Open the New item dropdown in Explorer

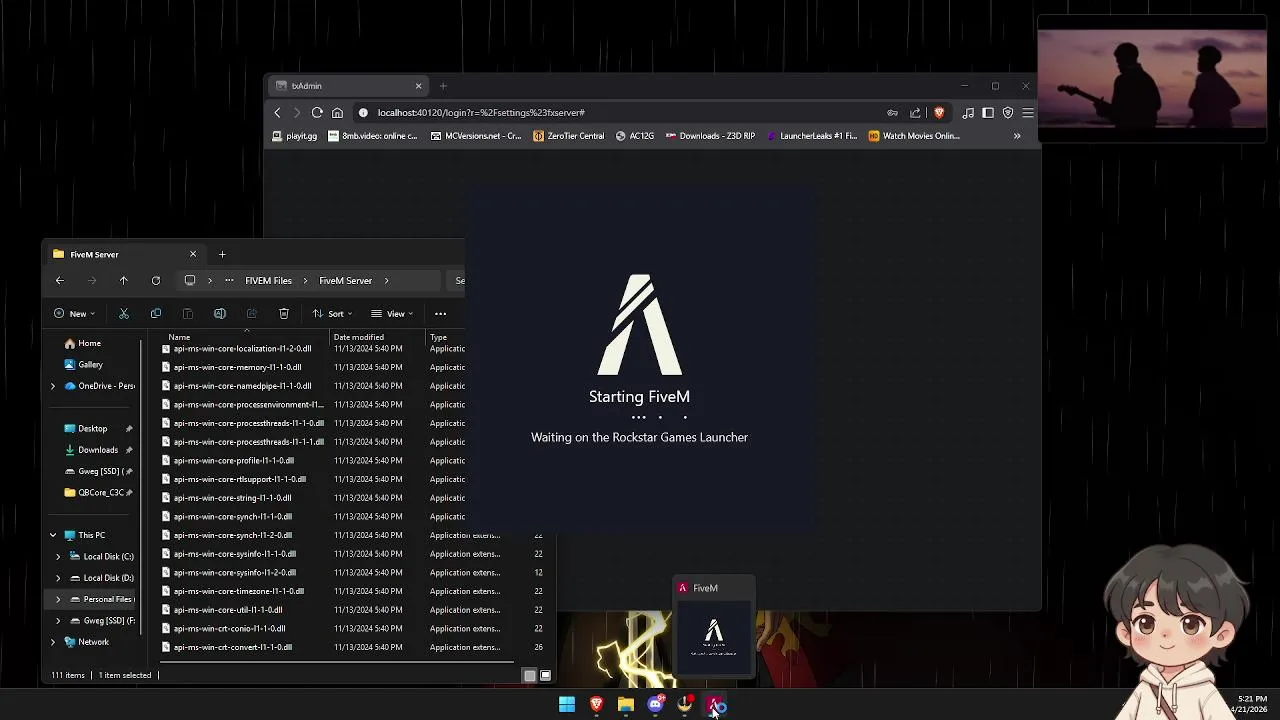(74, 314)
